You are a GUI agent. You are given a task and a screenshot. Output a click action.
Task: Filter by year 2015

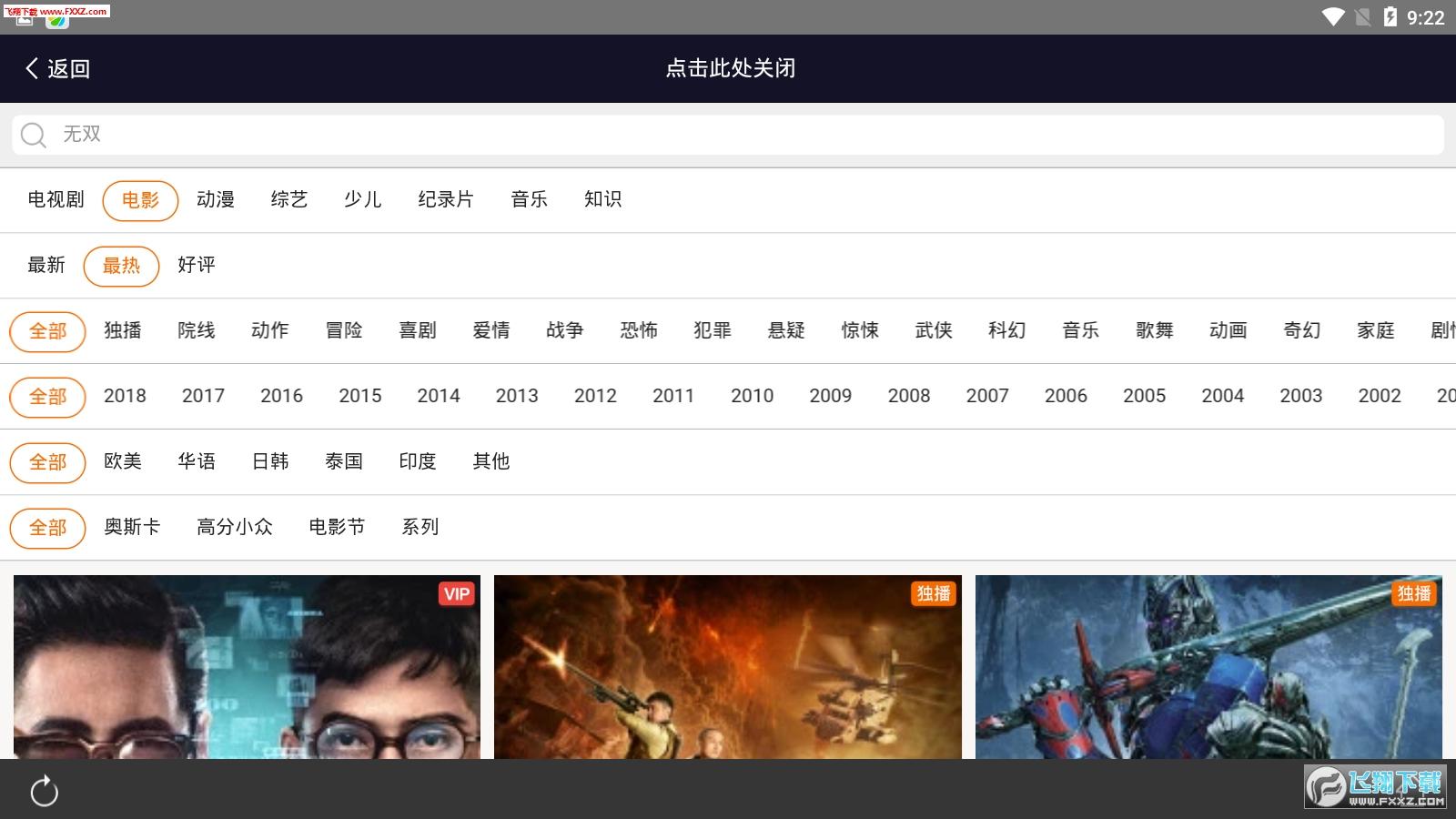click(x=360, y=396)
